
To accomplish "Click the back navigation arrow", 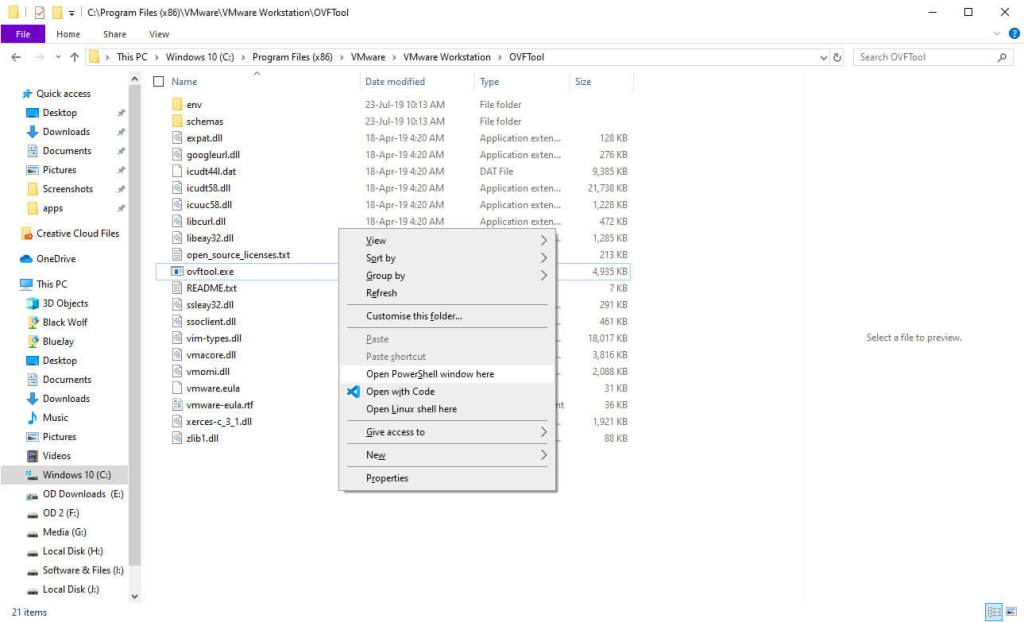I will pyautogui.click(x=17, y=57).
